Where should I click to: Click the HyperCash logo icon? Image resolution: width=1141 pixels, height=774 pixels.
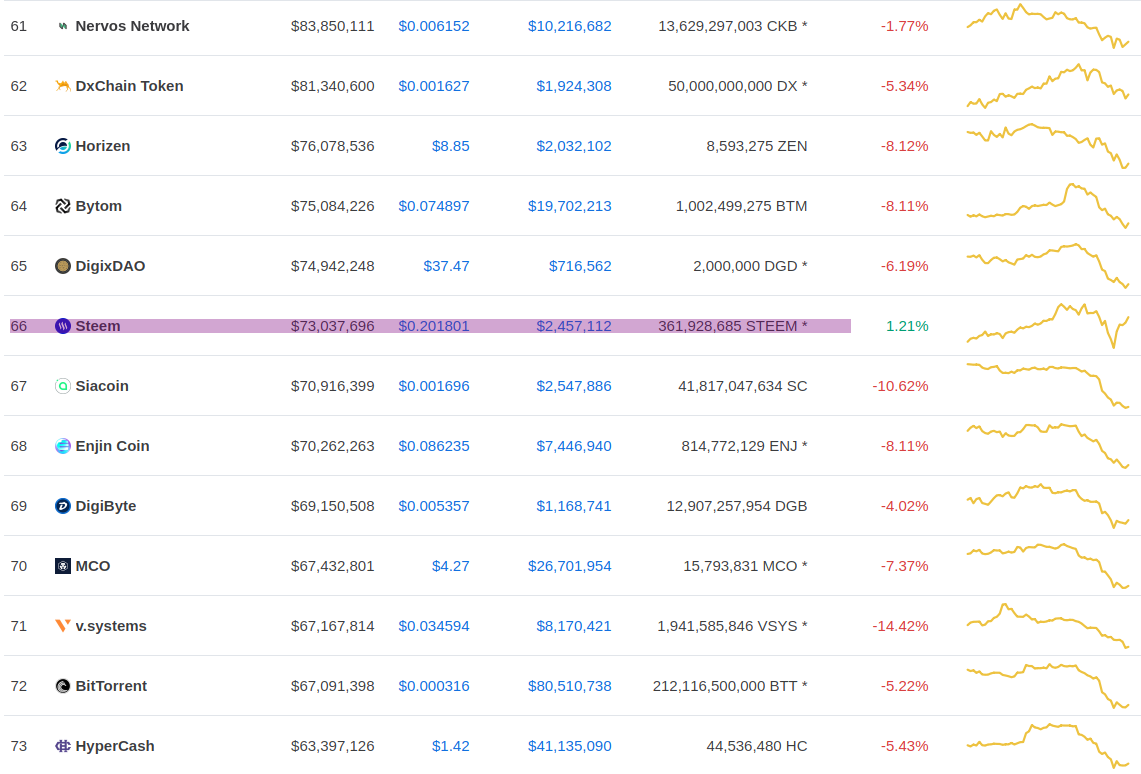pos(62,746)
